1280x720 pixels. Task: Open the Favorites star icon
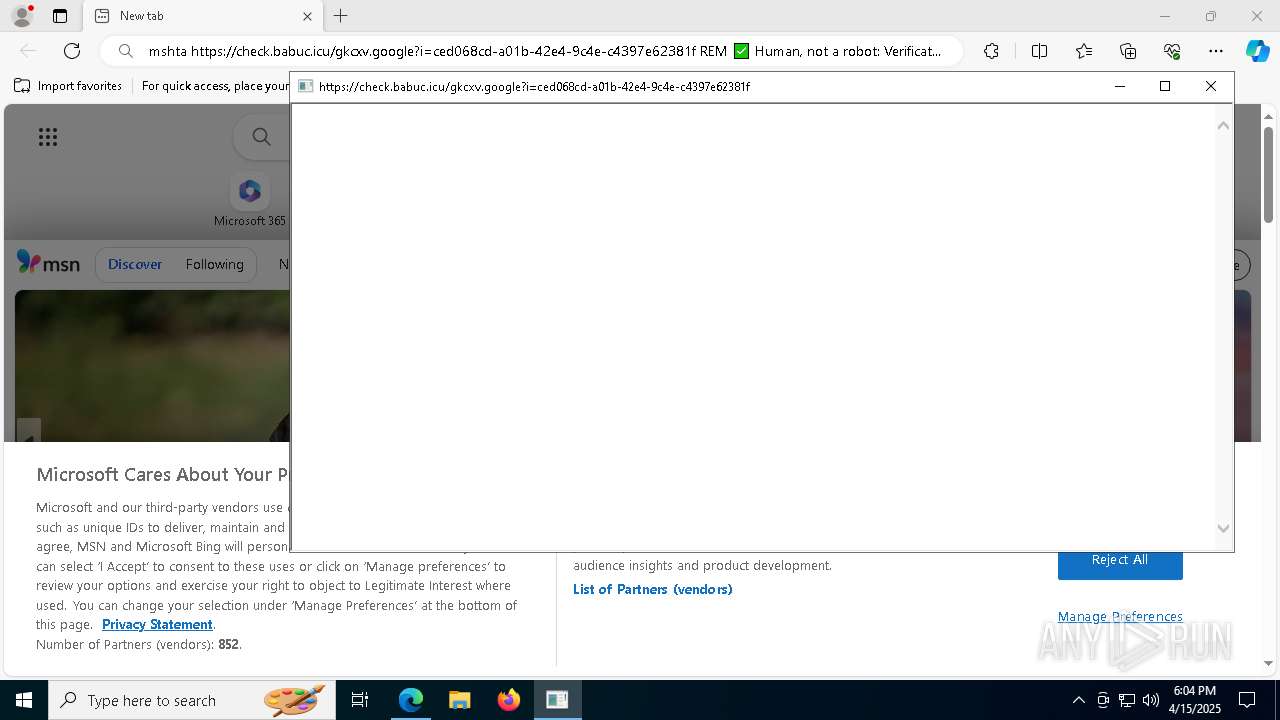1084,51
